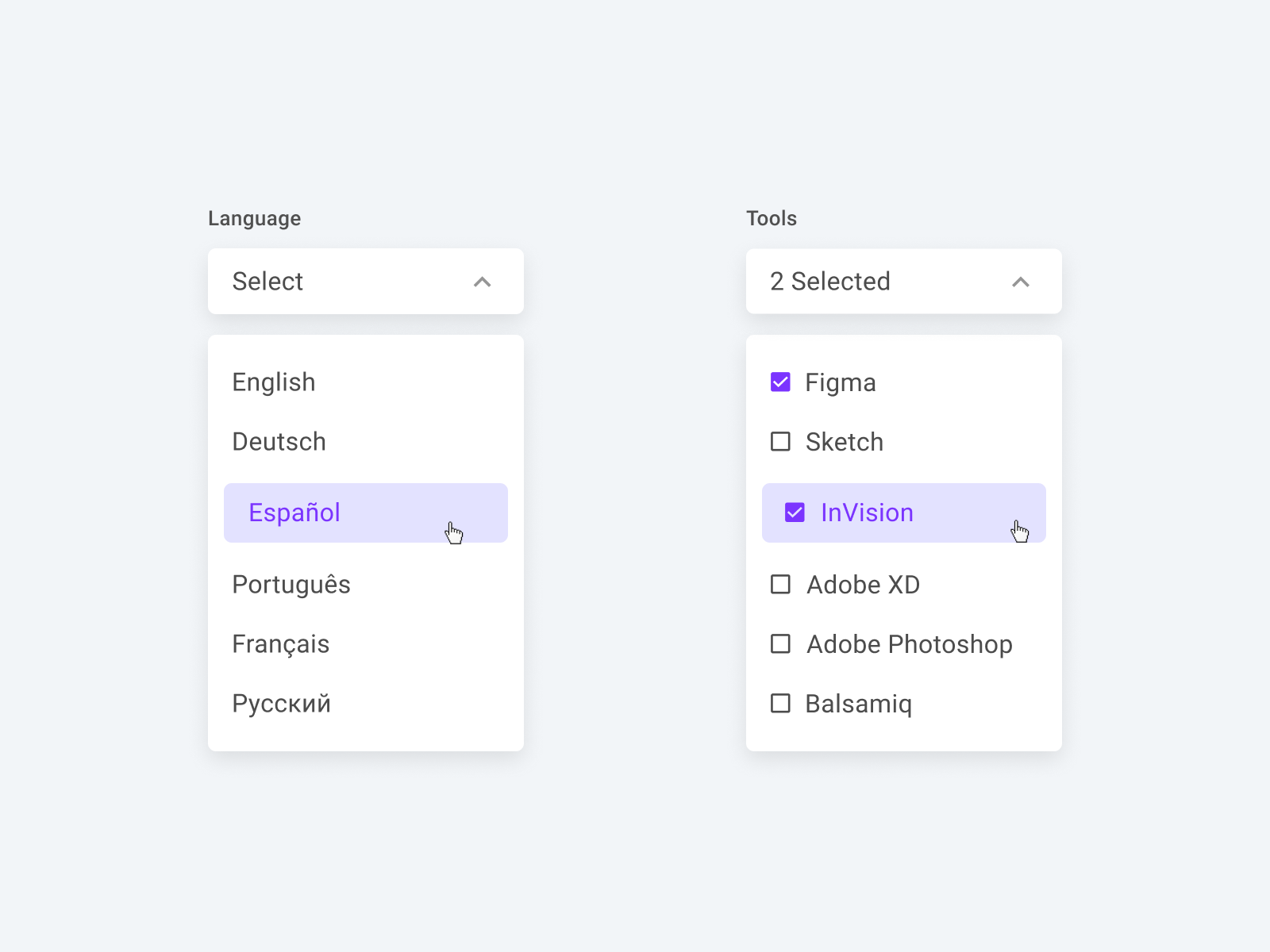Click the '2 Selected' Tools field
Viewport: 1270px width, 952px height.
click(x=873, y=282)
